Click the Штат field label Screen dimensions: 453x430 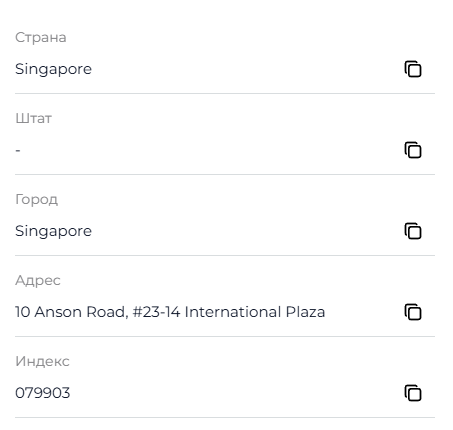pyautogui.click(x=33, y=118)
